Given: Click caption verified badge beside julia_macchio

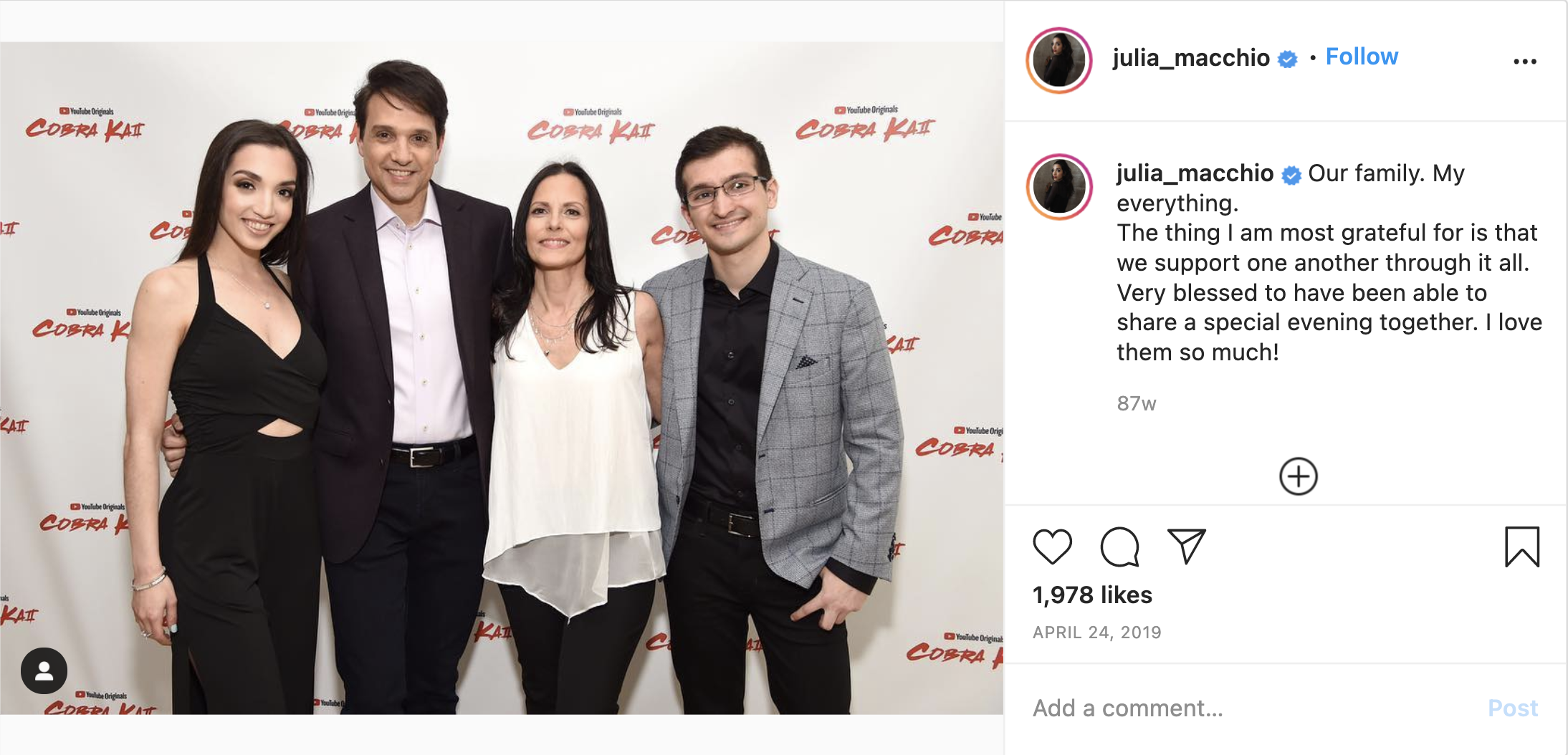Looking at the screenshot, I should pyautogui.click(x=1291, y=175).
